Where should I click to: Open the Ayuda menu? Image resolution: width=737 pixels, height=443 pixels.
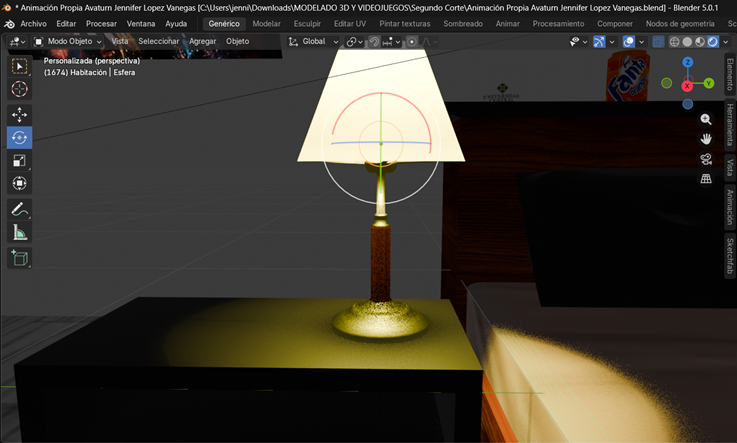(x=176, y=23)
